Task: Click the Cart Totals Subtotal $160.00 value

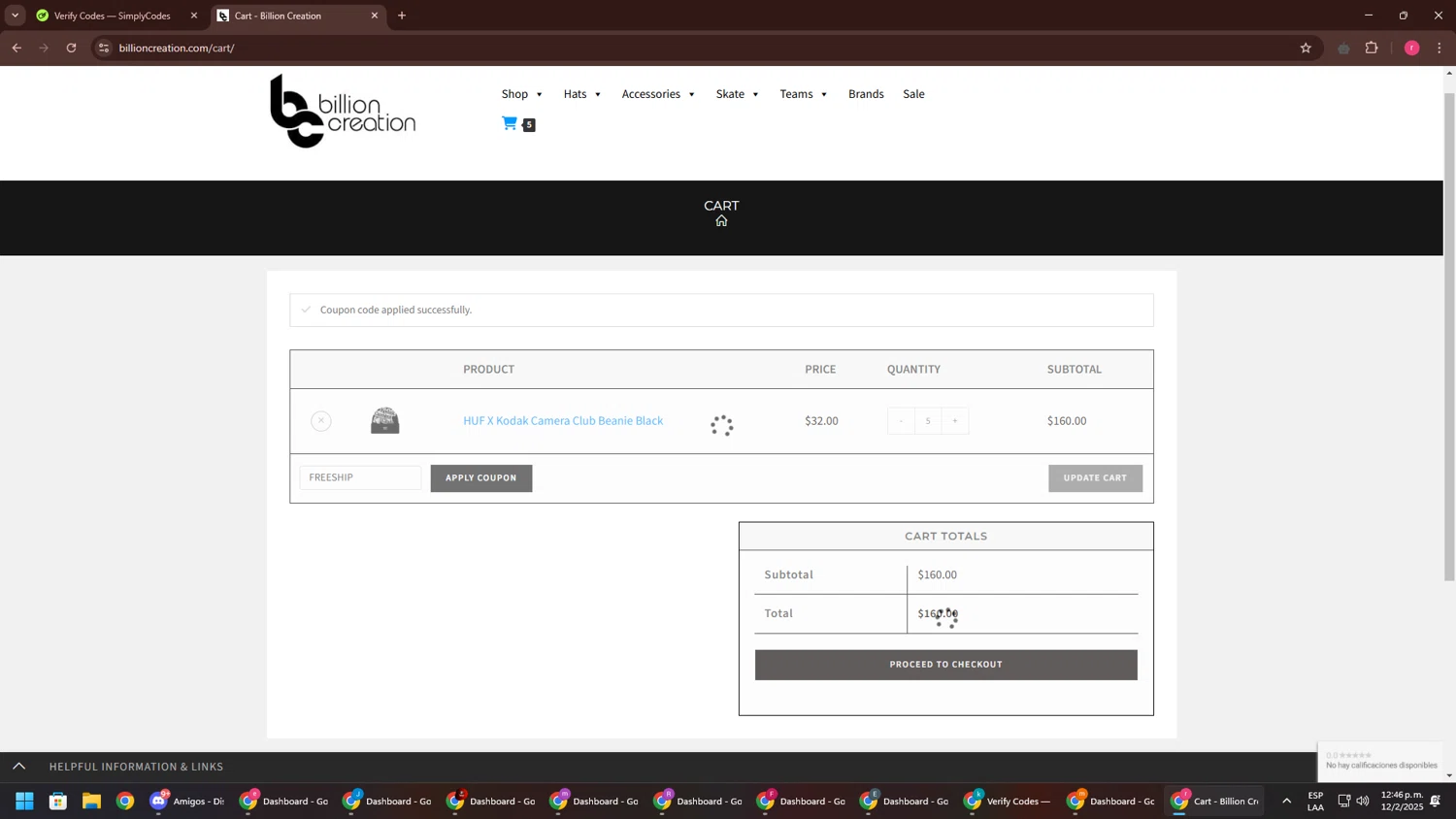Action: [x=938, y=575]
